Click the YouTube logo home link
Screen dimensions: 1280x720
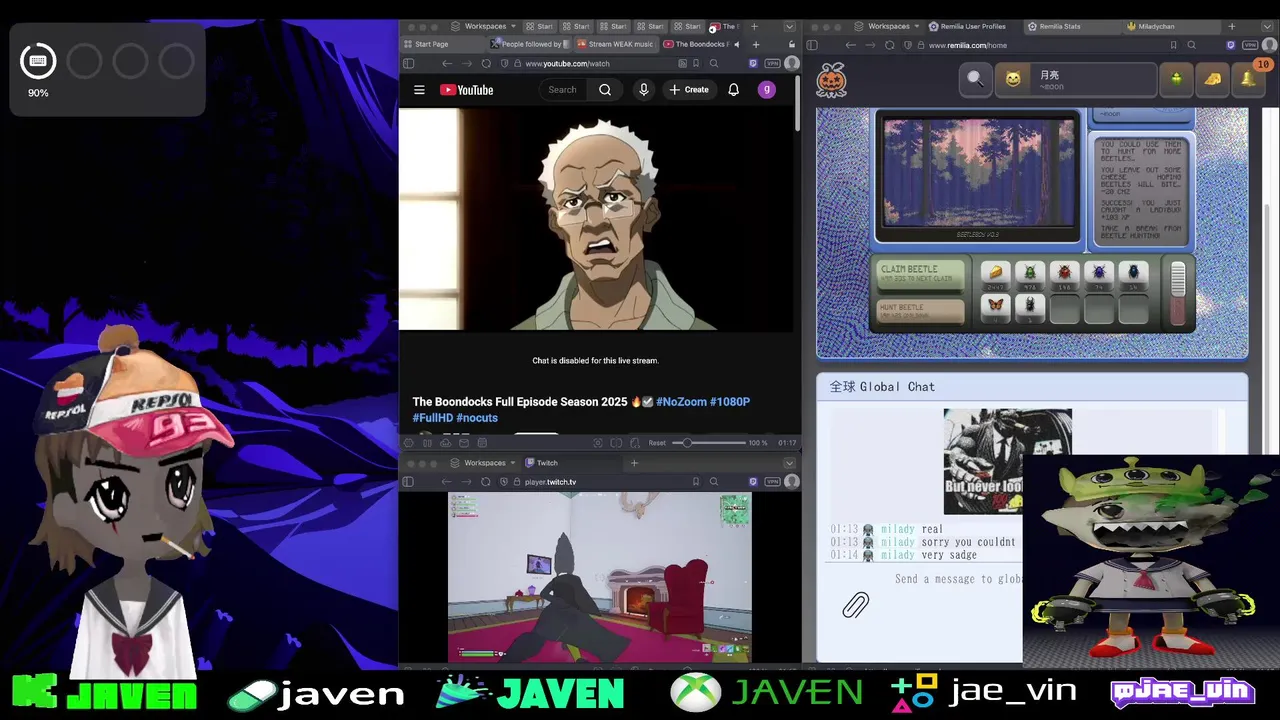466,90
